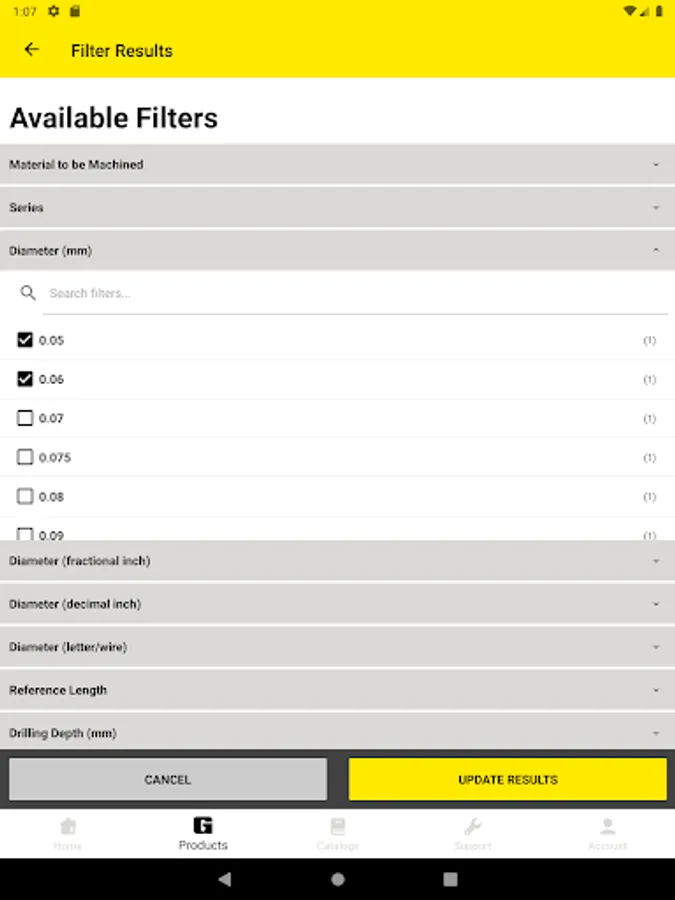Go back using the header arrow
675x900 pixels.
tap(32, 50)
